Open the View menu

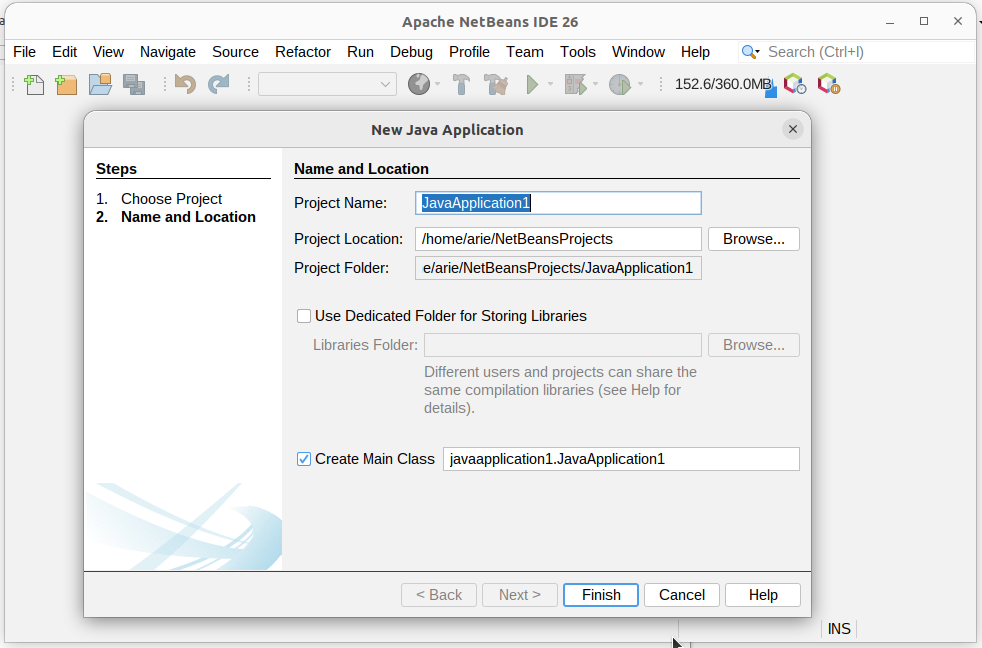point(108,52)
